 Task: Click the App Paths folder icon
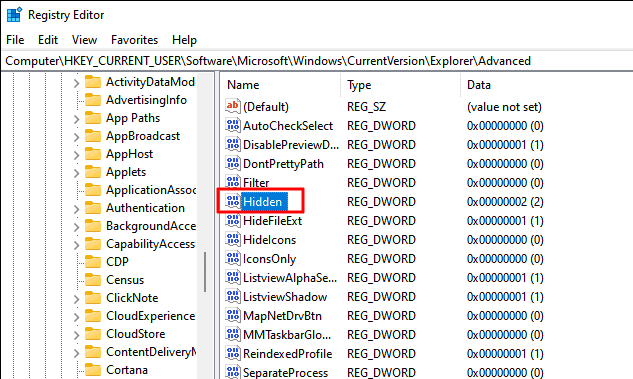[x=93, y=118]
